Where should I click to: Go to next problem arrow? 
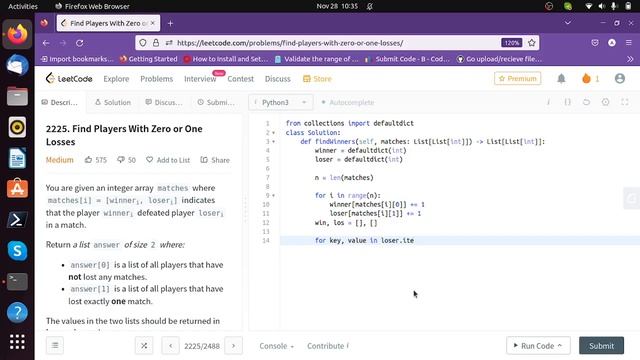click(233, 346)
